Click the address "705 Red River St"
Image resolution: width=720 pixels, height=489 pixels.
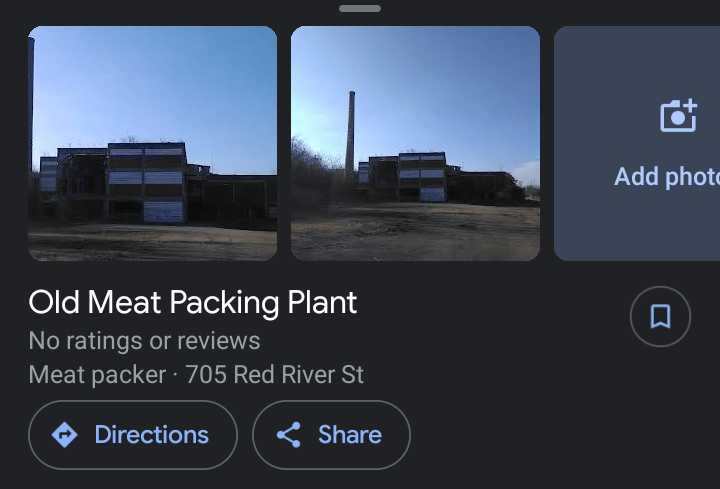pyautogui.click(x=275, y=375)
